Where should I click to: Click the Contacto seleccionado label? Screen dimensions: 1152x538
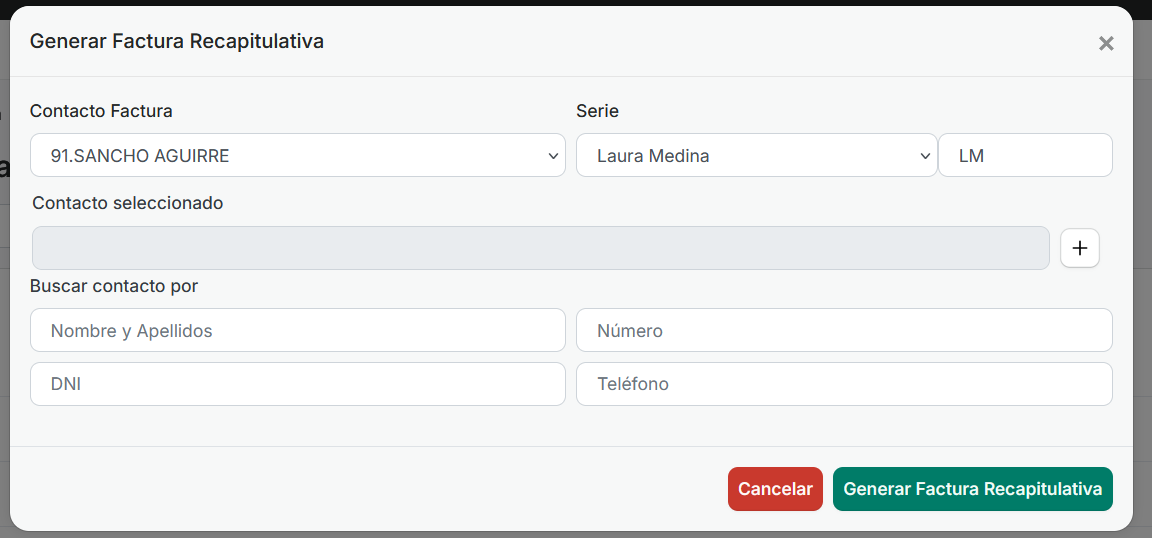click(x=127, y=203)
